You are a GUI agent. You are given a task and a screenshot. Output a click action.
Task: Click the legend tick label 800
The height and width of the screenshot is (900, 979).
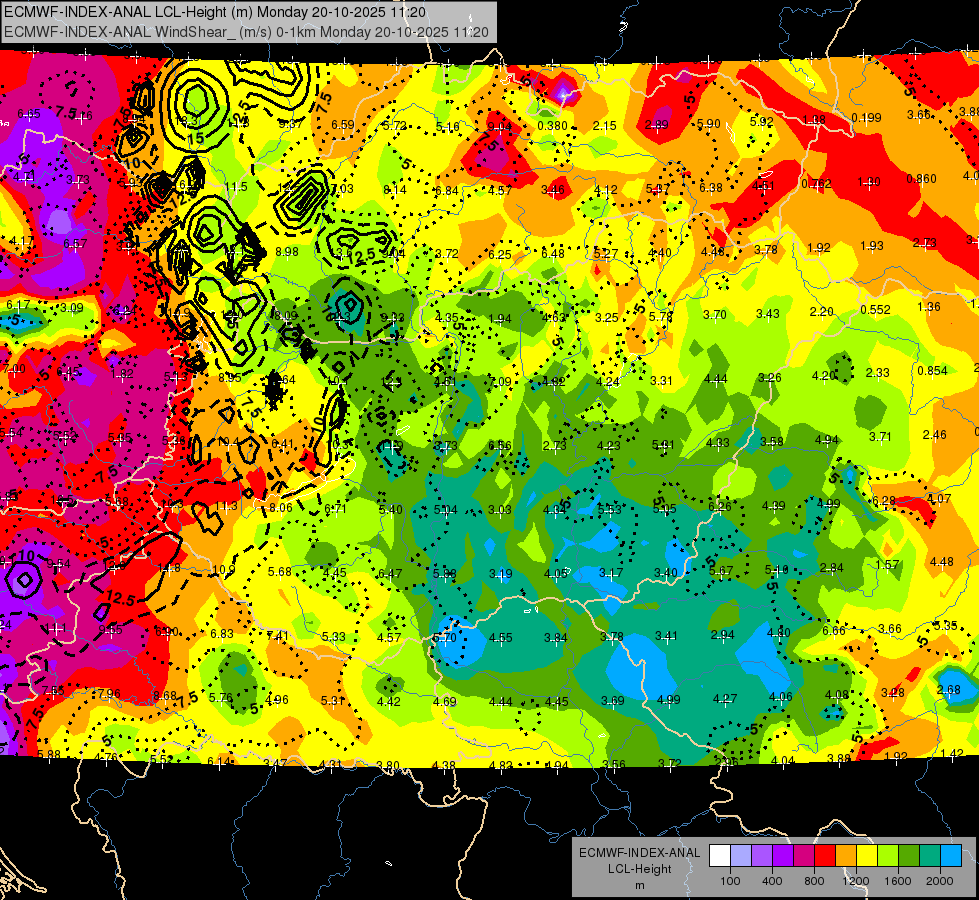(x=814, y=881)
